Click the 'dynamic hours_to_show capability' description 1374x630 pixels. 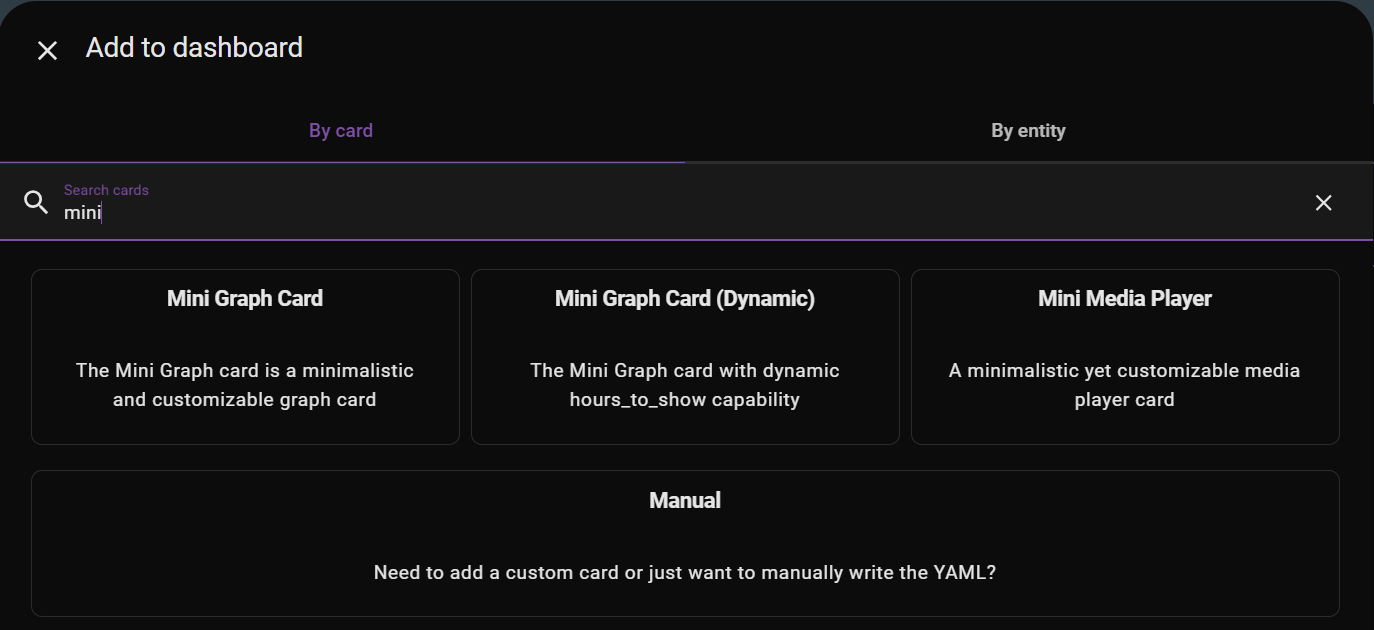[x=685, y=385]
